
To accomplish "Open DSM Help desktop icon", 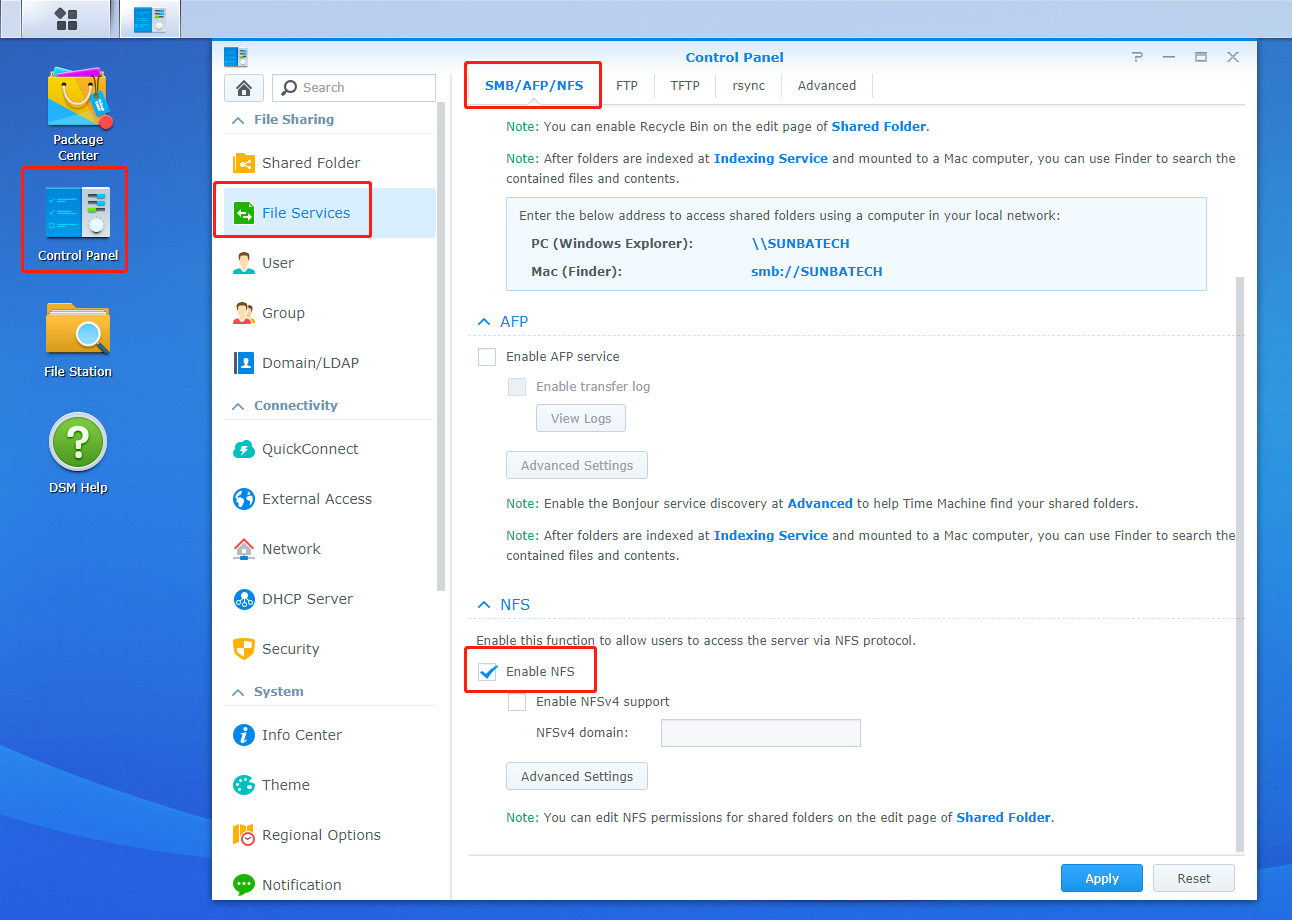I will (x=78, y=454).
